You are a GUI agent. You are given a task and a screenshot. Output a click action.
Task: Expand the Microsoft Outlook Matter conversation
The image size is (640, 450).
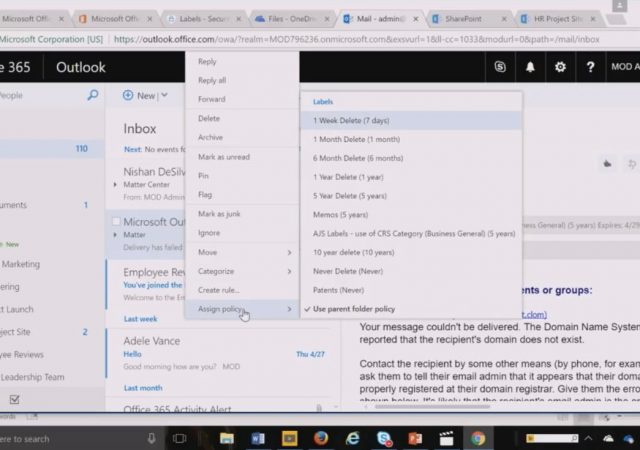[115, 235]
